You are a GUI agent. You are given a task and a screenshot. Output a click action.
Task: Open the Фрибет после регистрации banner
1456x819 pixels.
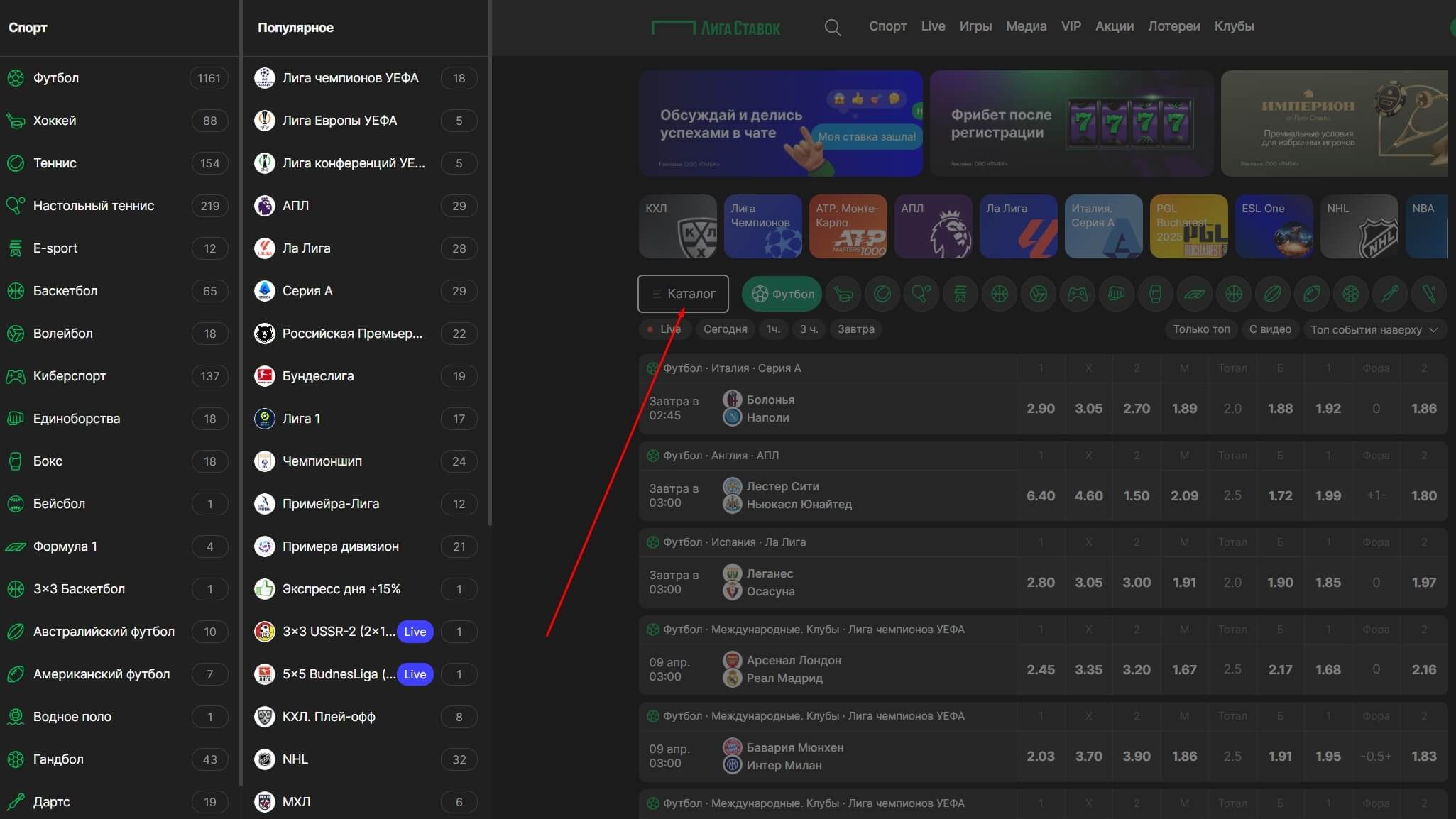1071,123
